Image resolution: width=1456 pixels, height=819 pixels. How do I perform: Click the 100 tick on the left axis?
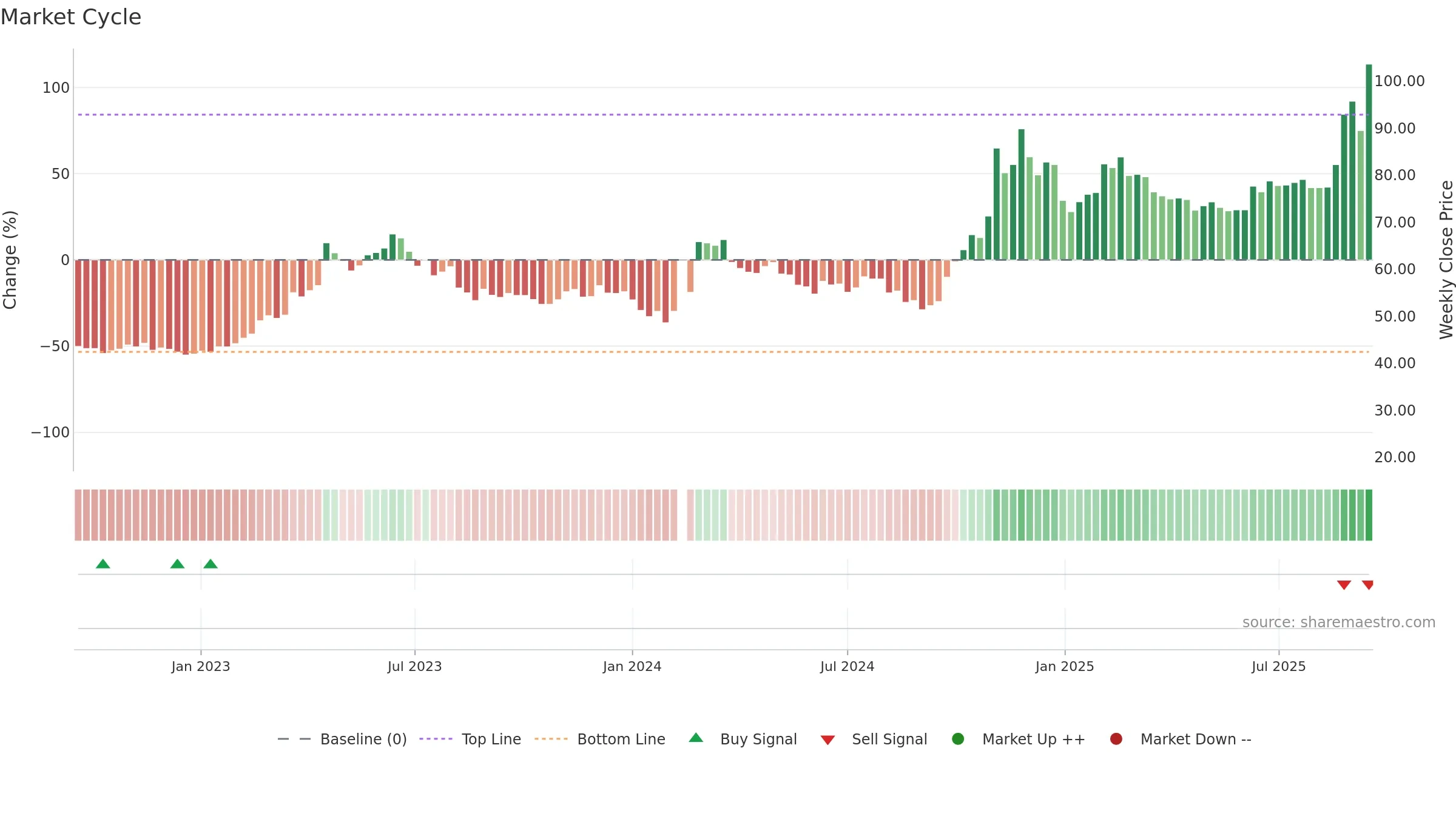point(56,88)
